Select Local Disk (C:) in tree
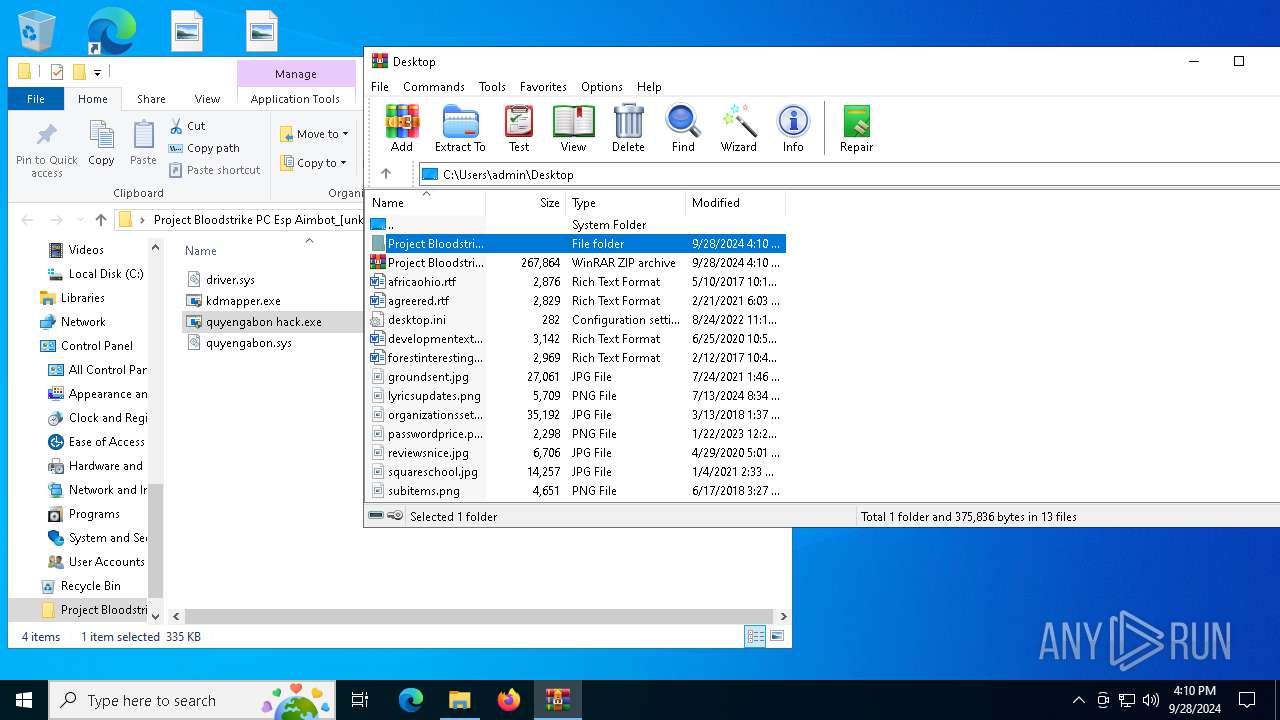Viewport: 1280px width, 720px height. [105, 274]
